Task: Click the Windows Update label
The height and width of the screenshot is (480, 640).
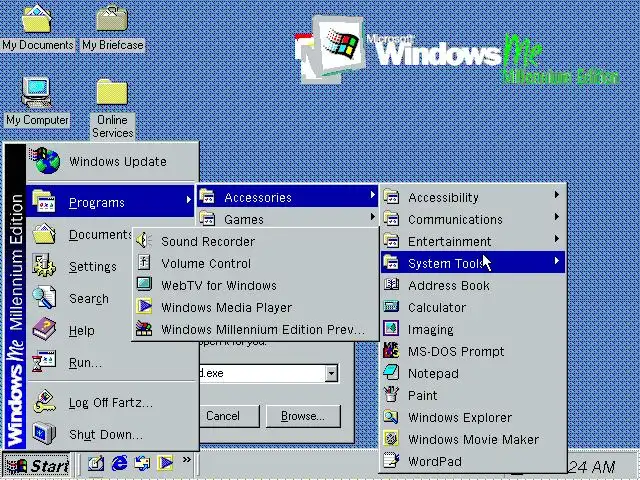Action: point(118,161)
